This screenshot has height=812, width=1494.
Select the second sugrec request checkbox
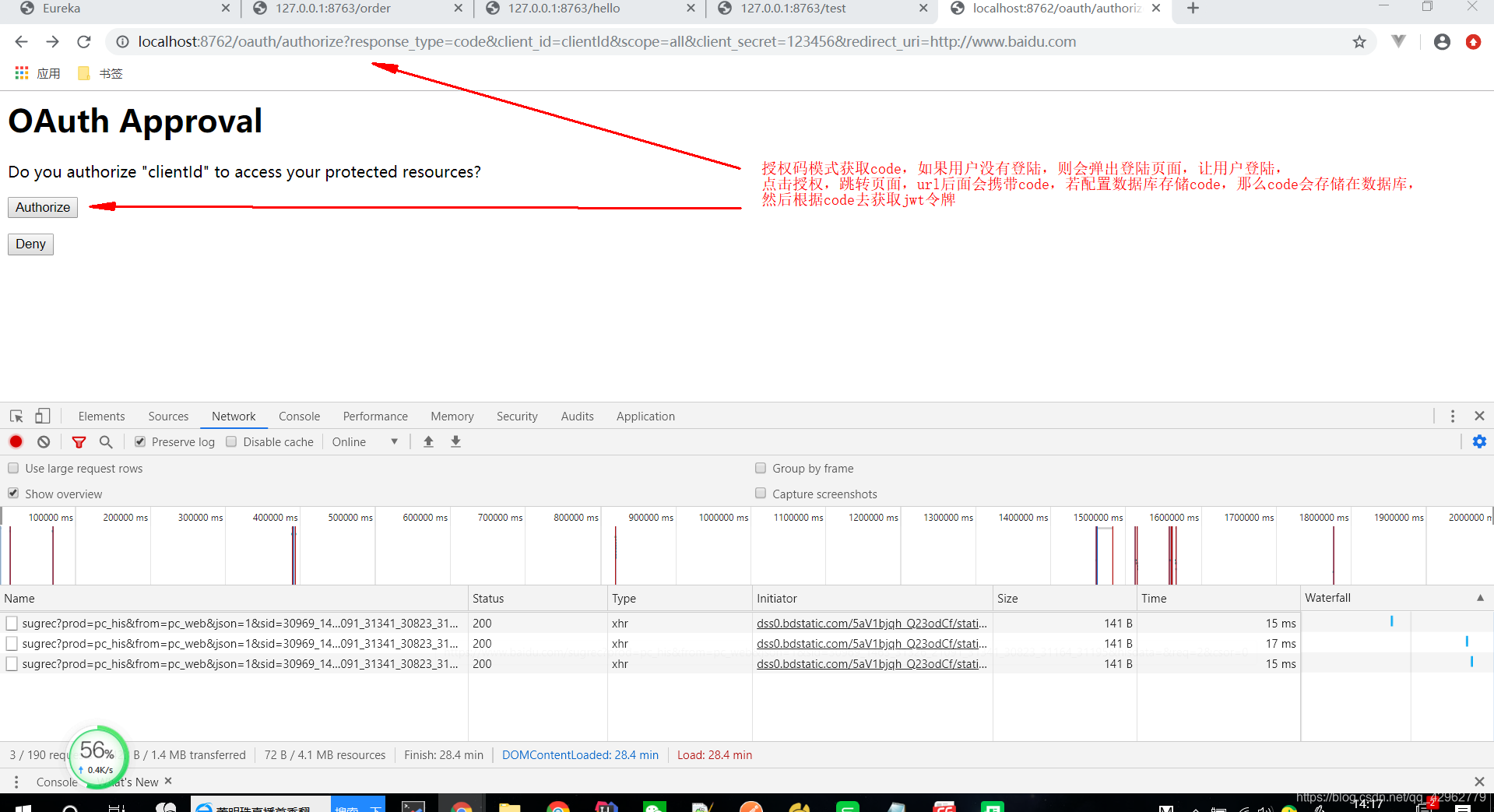point(12,644)
